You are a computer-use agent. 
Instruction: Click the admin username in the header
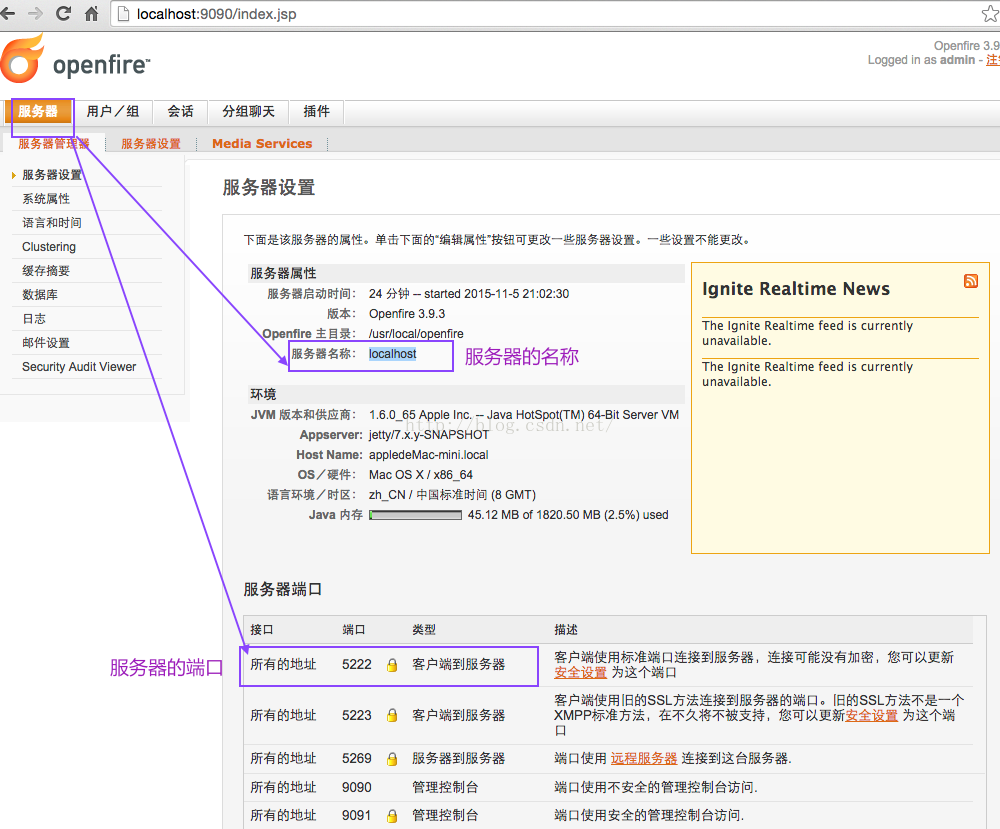pyautogui.click(x=957, y=60)
